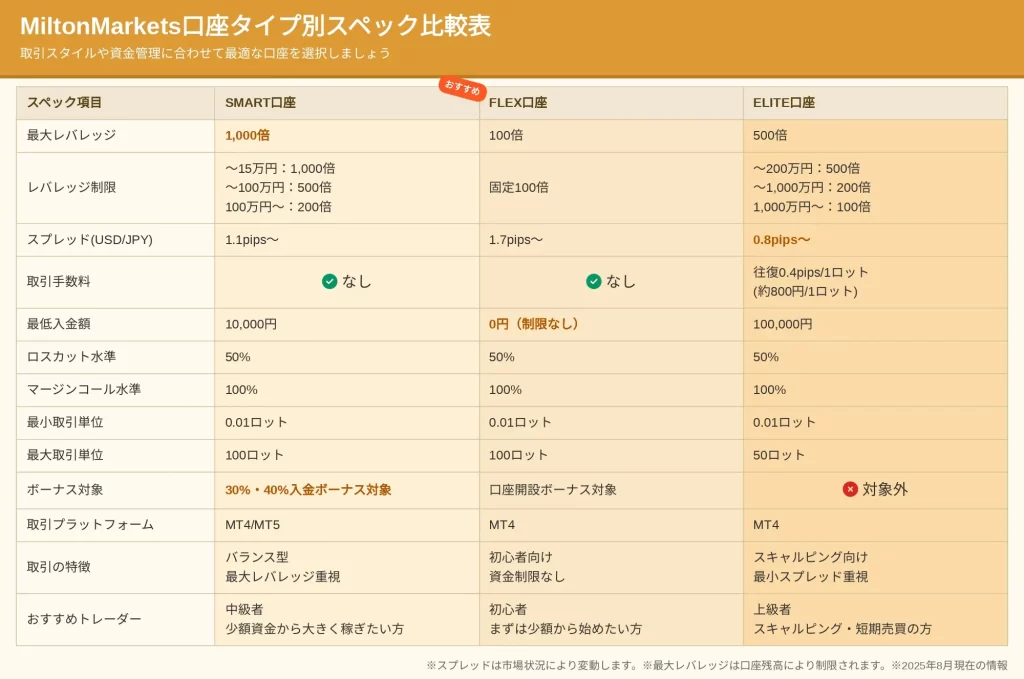Click the highlighted 1,000倍 leverage value
The width and height of the screenshot is (1024, 679).
(x=248, y=135)
